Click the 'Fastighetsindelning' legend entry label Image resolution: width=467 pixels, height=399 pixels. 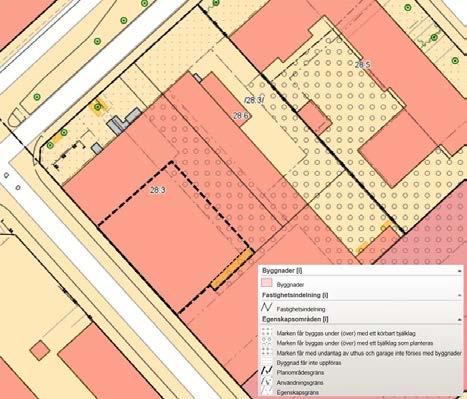pos(301,309)
